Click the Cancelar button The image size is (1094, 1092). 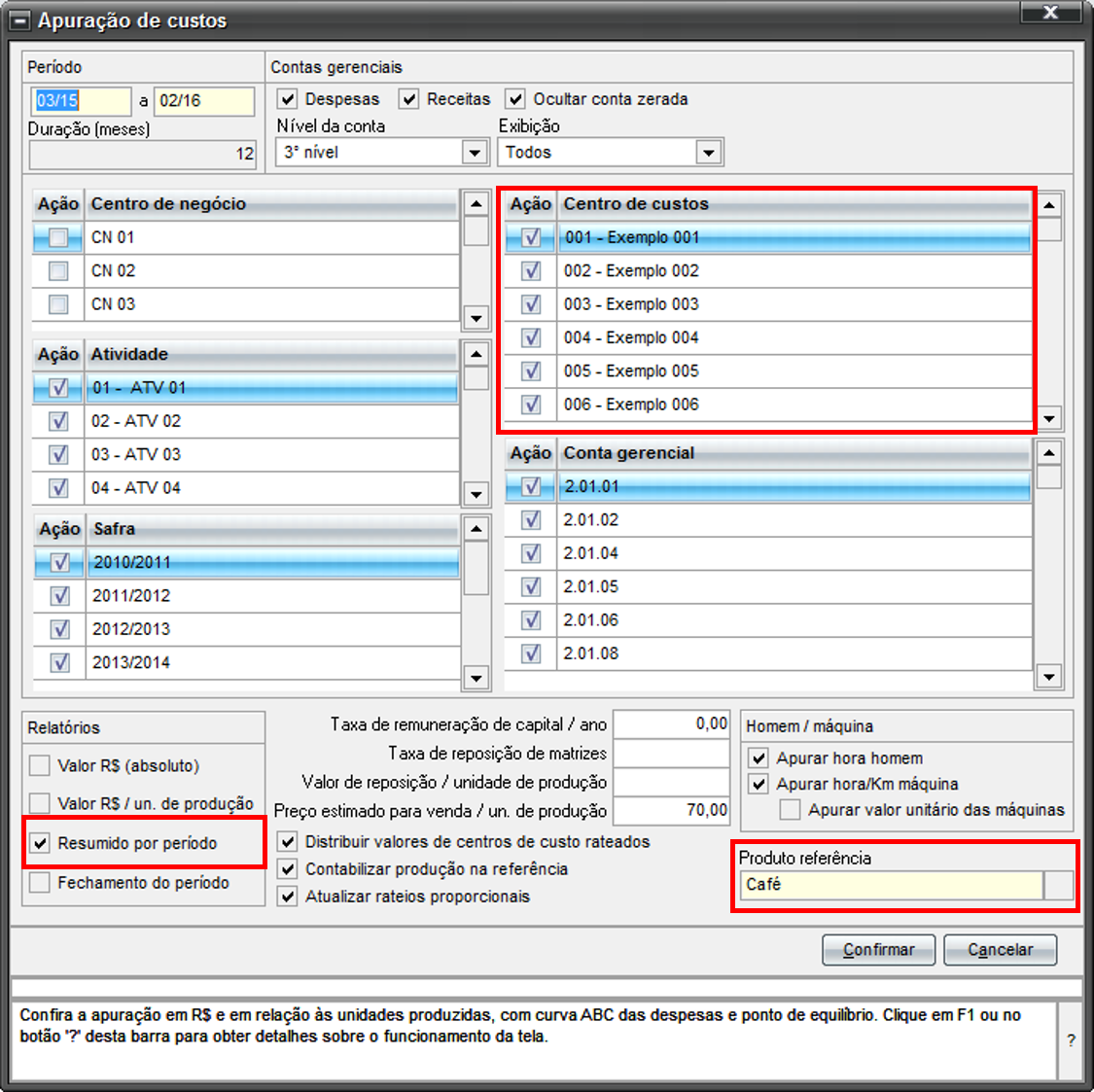(x=1000, y=950)
